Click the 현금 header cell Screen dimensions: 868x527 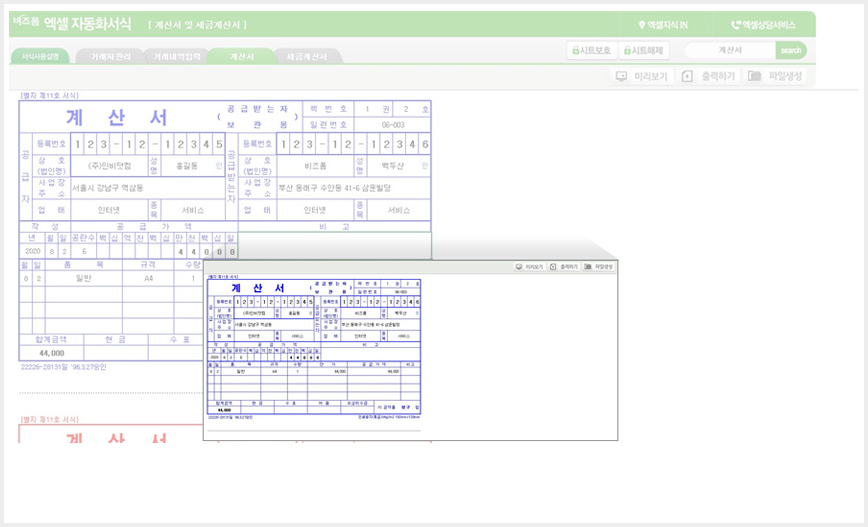pos(116,339)
